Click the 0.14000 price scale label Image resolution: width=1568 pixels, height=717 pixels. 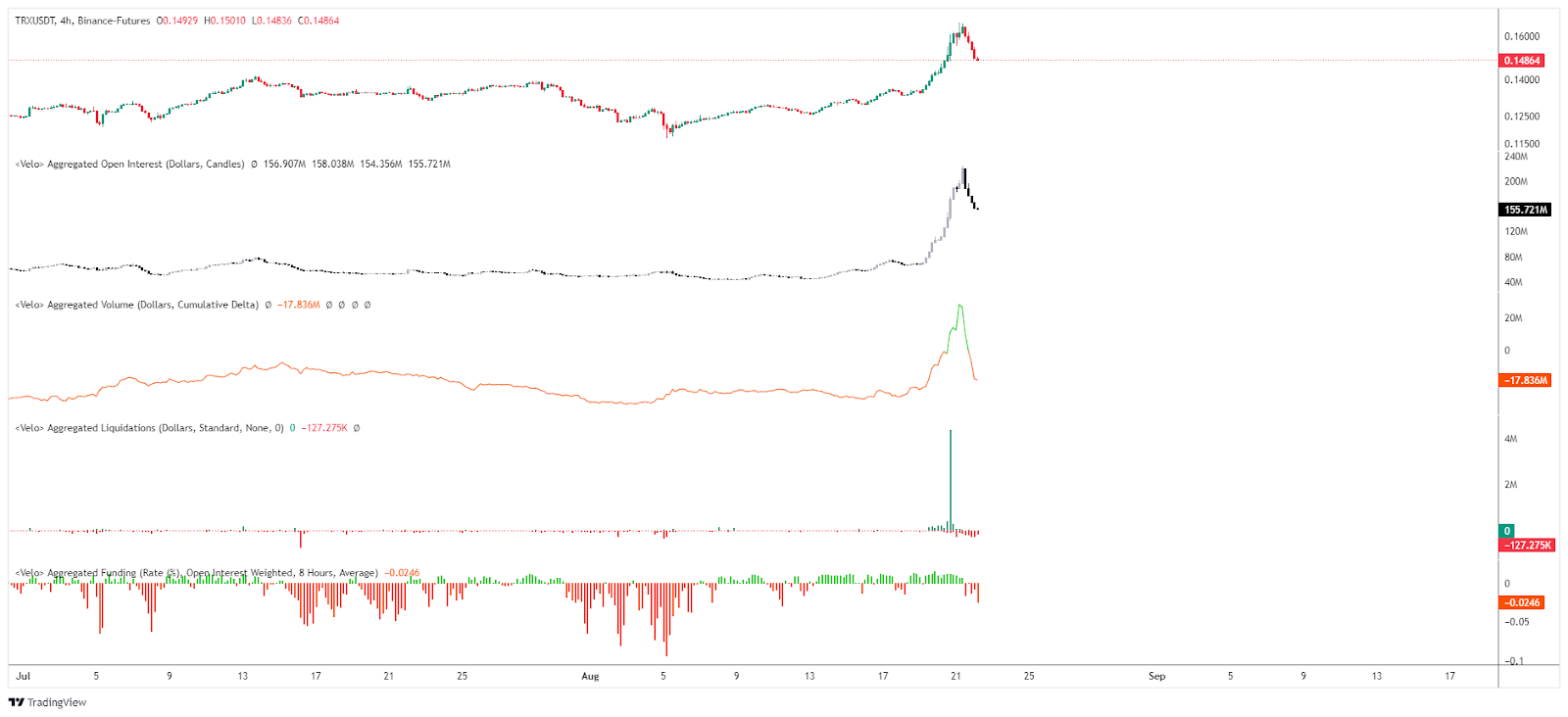click(1522, 80)
